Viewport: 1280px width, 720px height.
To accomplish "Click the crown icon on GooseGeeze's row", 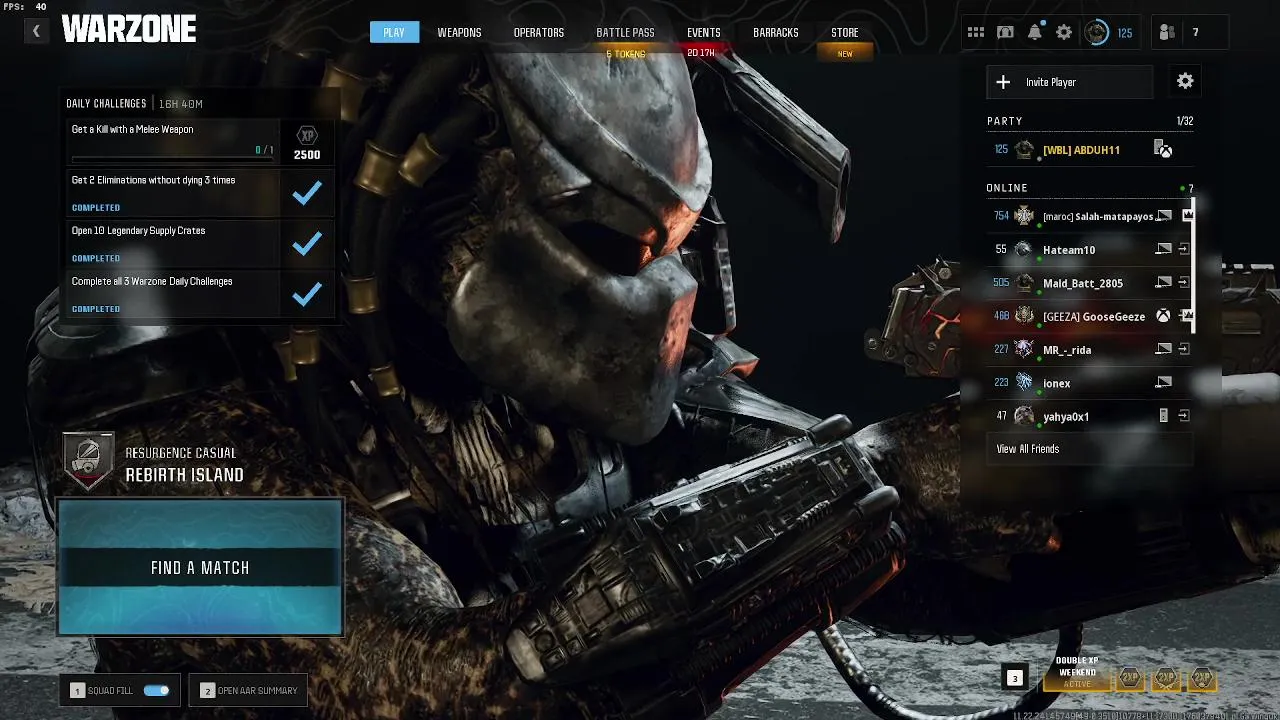I will (x=1188, y=316).
